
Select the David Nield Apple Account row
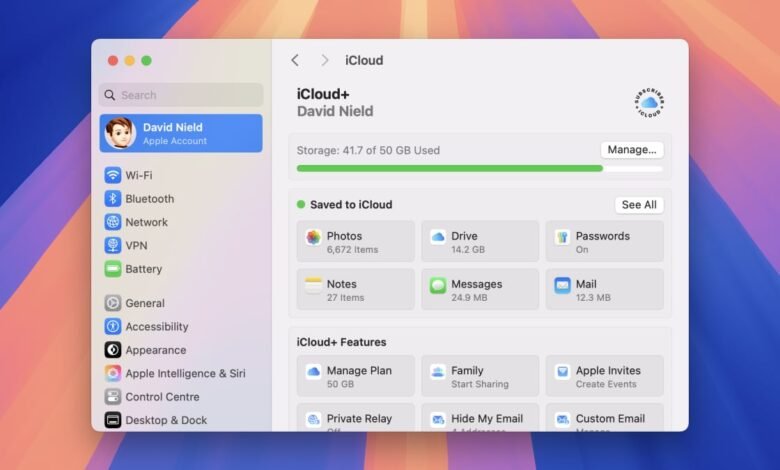click(x=181, y=133)
